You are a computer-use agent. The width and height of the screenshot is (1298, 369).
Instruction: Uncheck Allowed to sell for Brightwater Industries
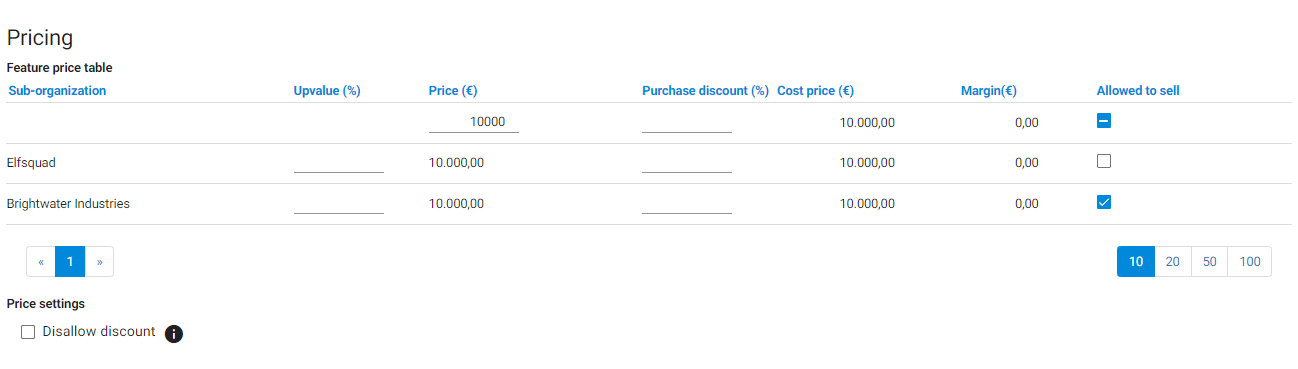(x=1104, y=202)
